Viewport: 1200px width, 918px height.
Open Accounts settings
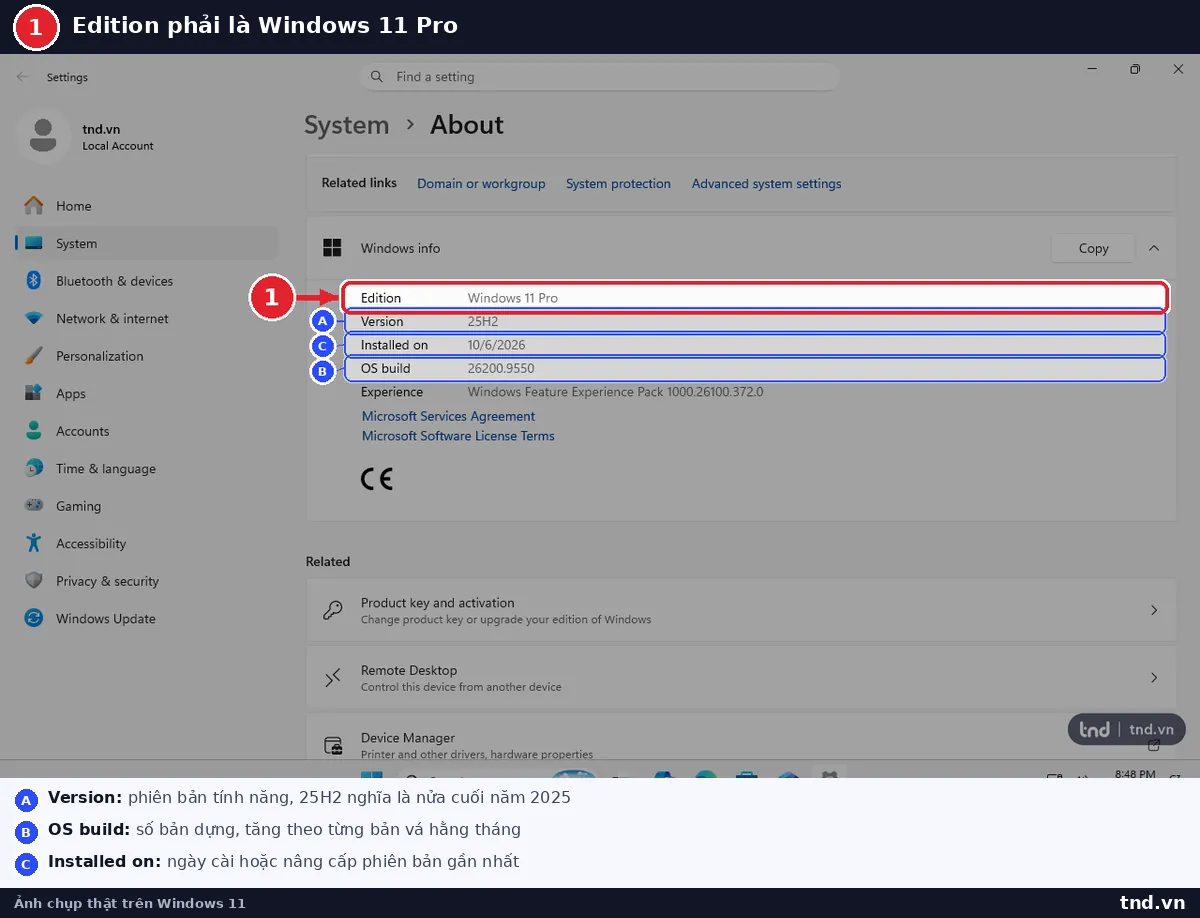point(146,431)
